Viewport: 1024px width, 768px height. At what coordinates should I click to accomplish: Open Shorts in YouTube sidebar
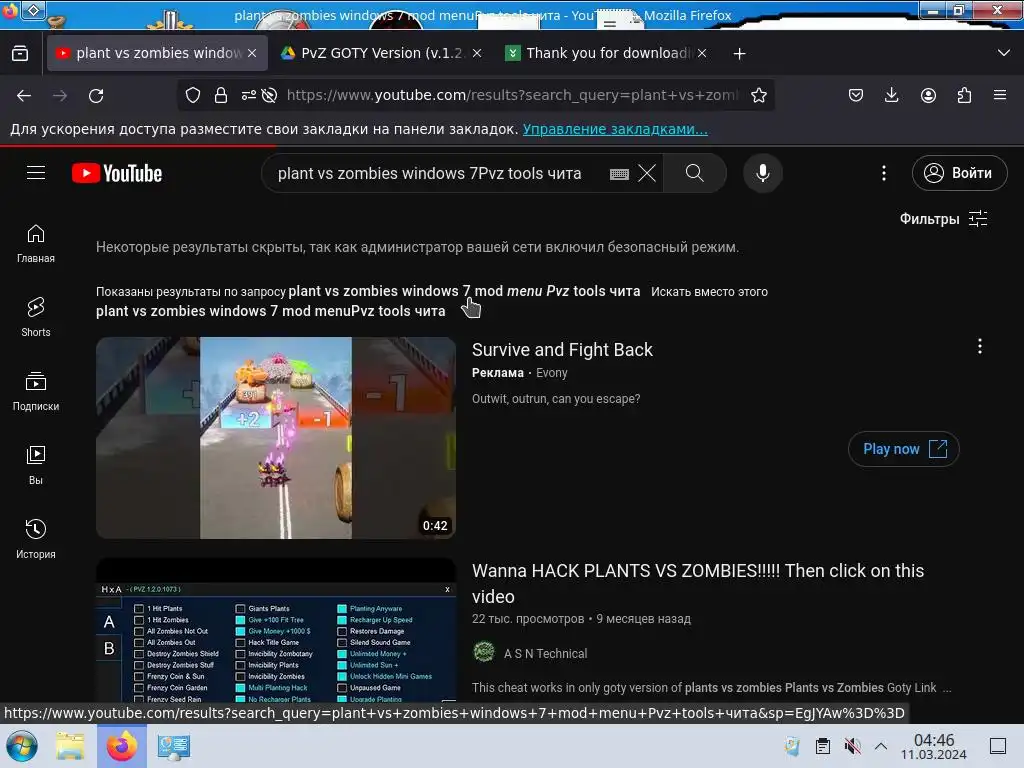click(x=36, y=317)
